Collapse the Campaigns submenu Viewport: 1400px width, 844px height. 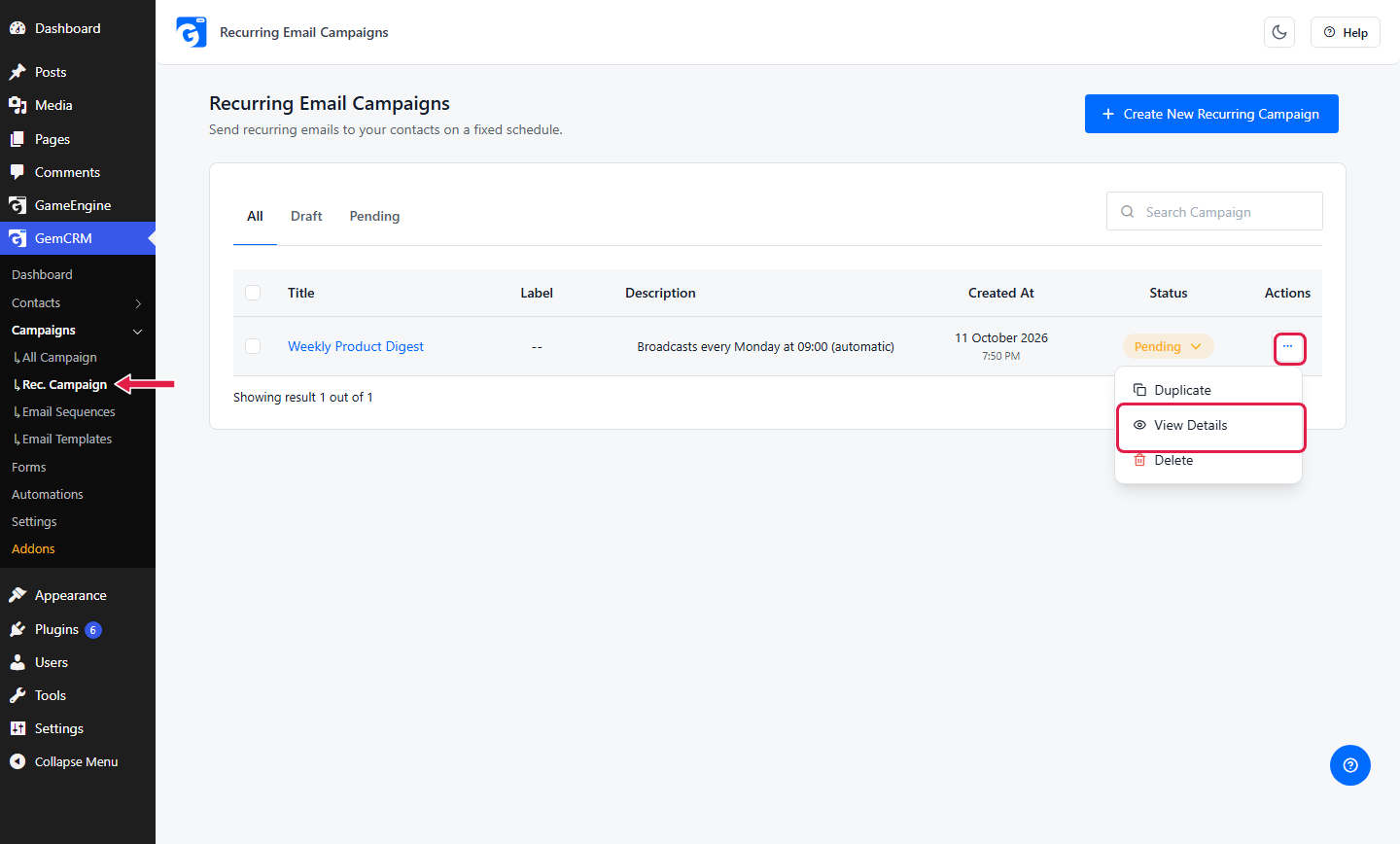(x=138, y=331)
